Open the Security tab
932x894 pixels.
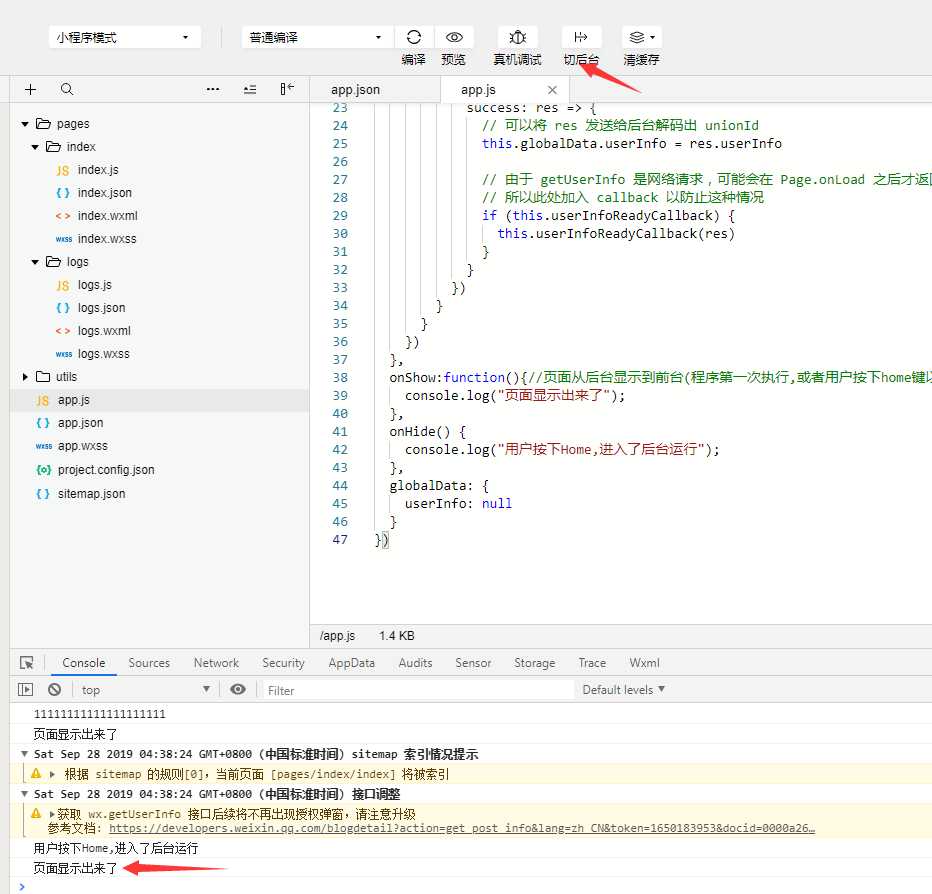[283, 663]
